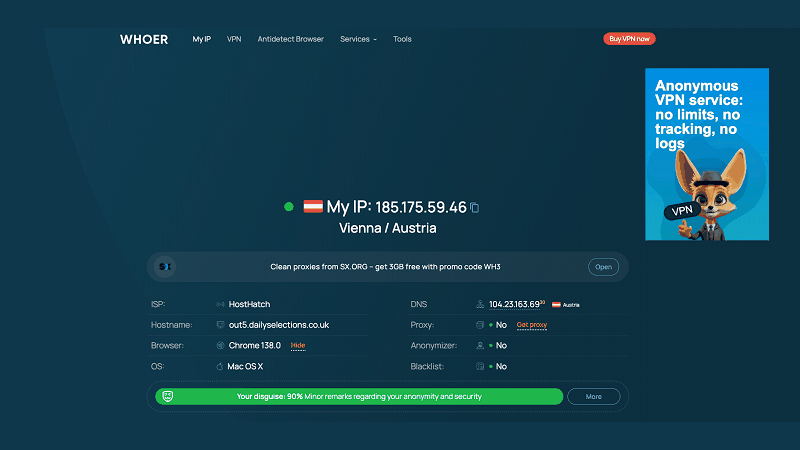800x450 pixels.
Task: Click the Chrome browser icon in Browser row
Action: tap(220, 345)
